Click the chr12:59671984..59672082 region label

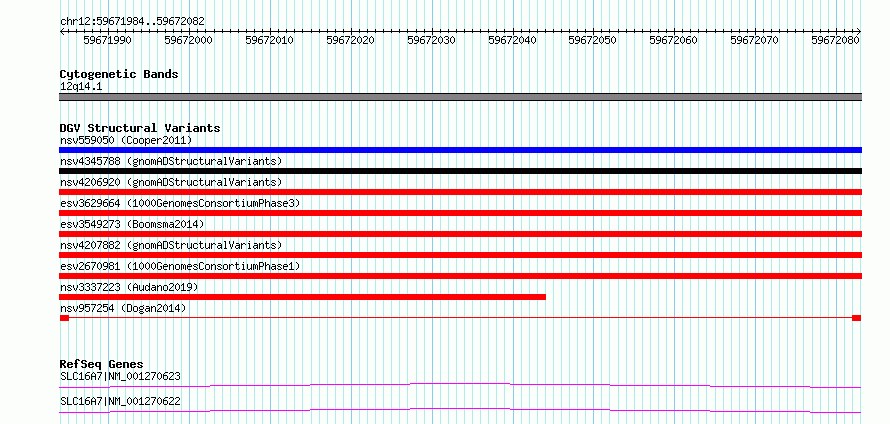pyautogui.click(x=132, y=21)
